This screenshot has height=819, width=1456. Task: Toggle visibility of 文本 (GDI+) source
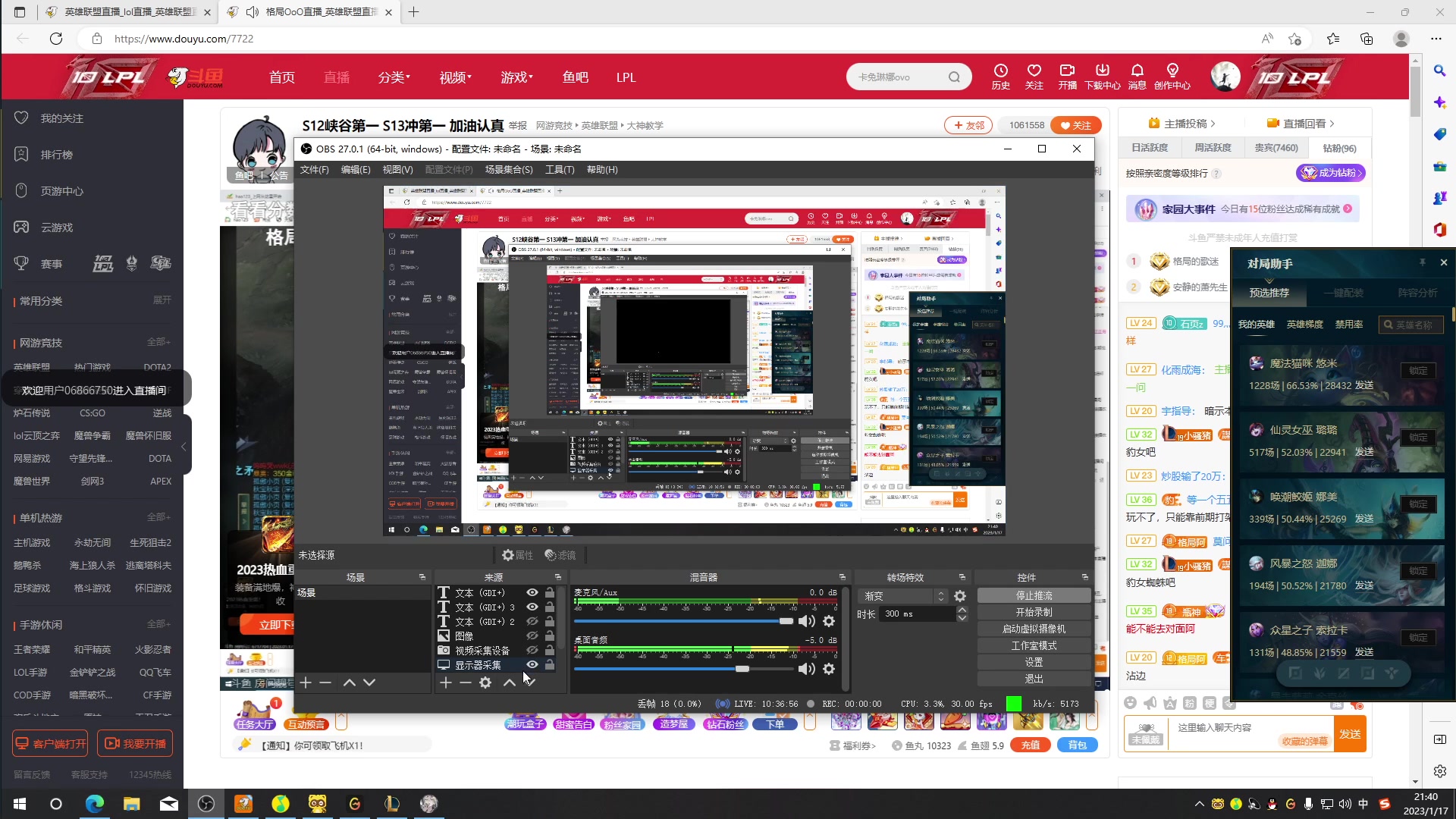532,593
